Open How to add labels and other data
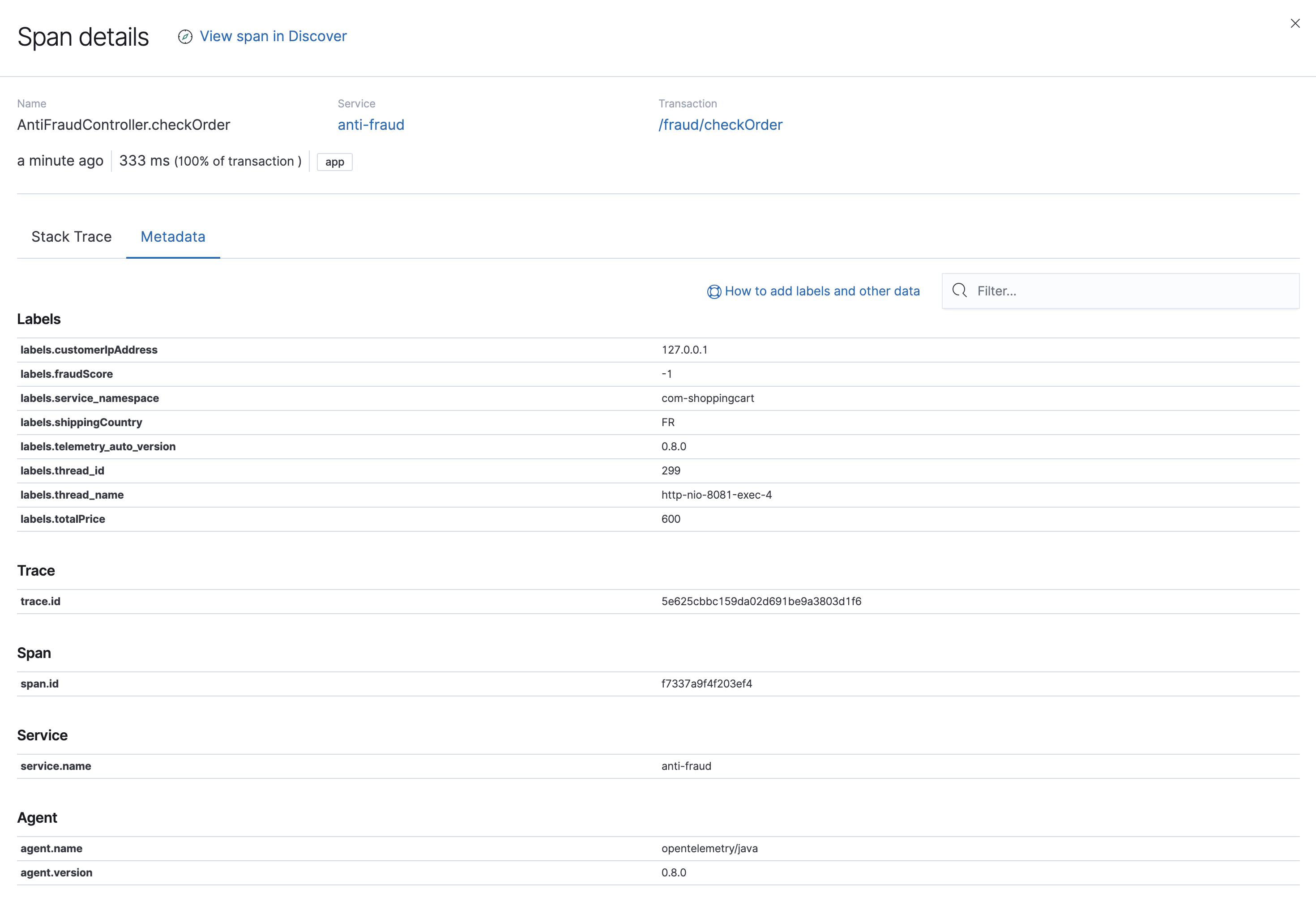Viewport: 1316px width, 914px height. 822,291
